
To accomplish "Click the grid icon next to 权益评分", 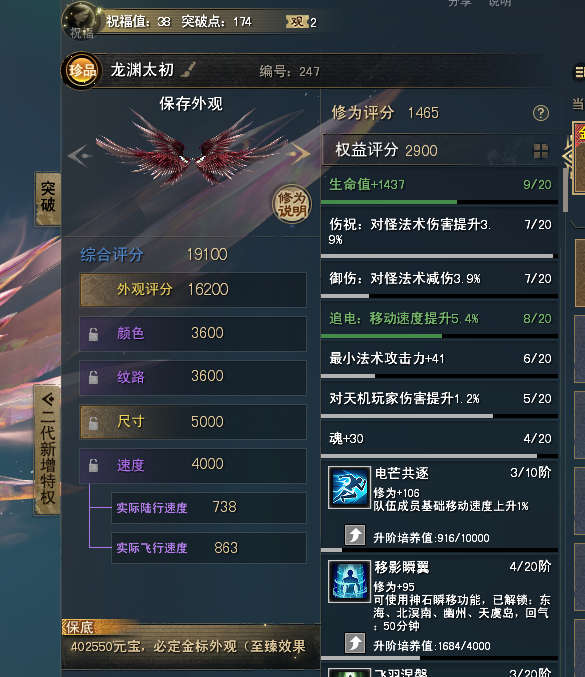I will (x=541, y=151).
